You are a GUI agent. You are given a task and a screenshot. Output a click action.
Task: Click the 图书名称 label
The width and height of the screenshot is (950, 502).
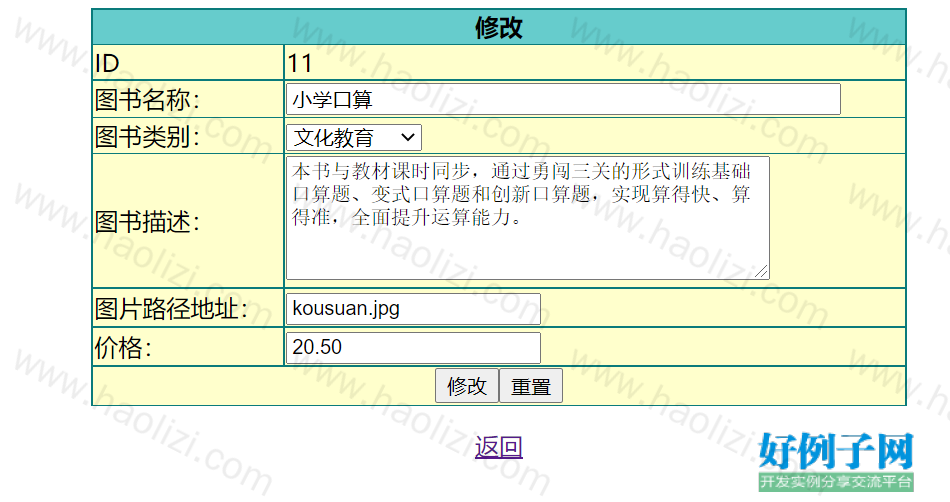147,100
